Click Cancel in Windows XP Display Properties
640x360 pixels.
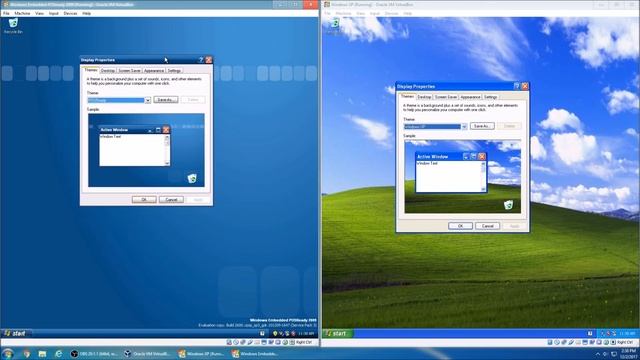tap(488, 226)
